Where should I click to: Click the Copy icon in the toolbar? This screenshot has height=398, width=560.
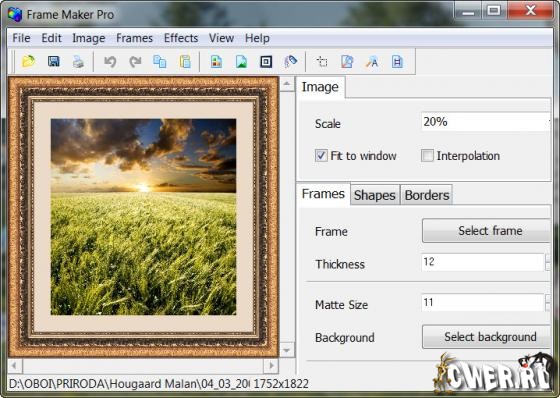[160, 61]
